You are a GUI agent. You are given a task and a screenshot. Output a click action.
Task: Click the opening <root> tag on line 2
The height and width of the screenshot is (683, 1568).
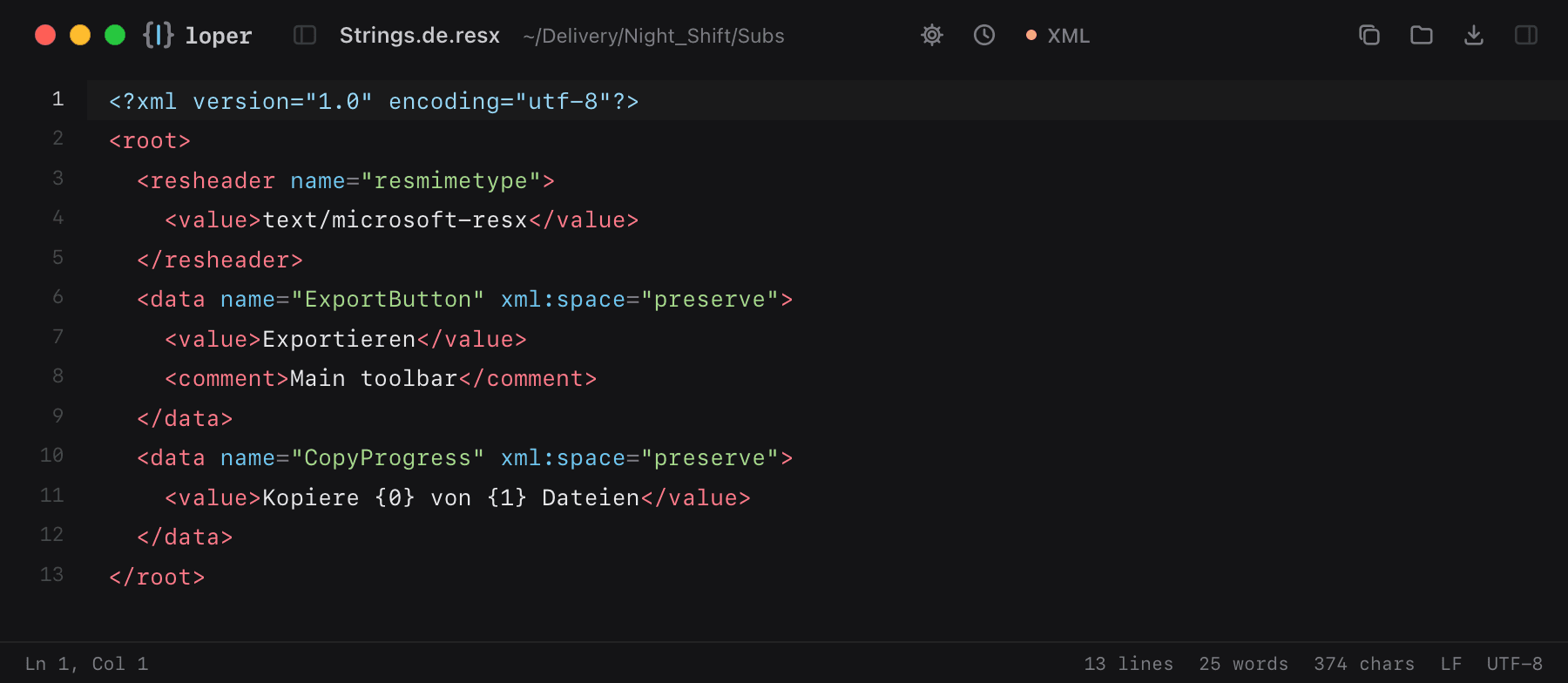[x=150, y=141]
